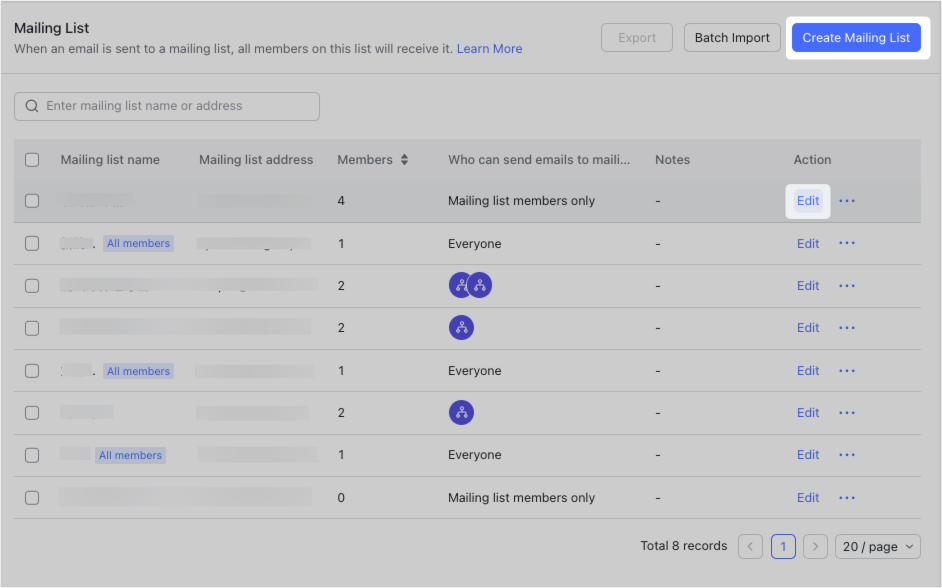
Task: Go to the previous page
Action: [750, 546]
